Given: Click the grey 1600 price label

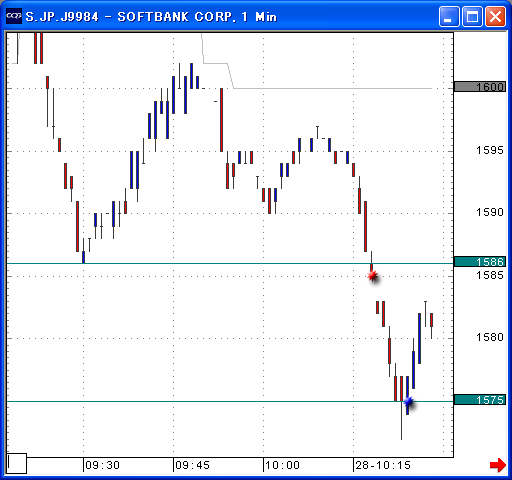Looking at the screenshot, I should (480, 87).
